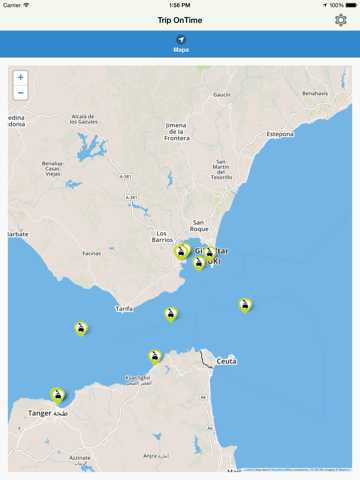
Task: Click the Estepona town label
Action: (280, 134)
